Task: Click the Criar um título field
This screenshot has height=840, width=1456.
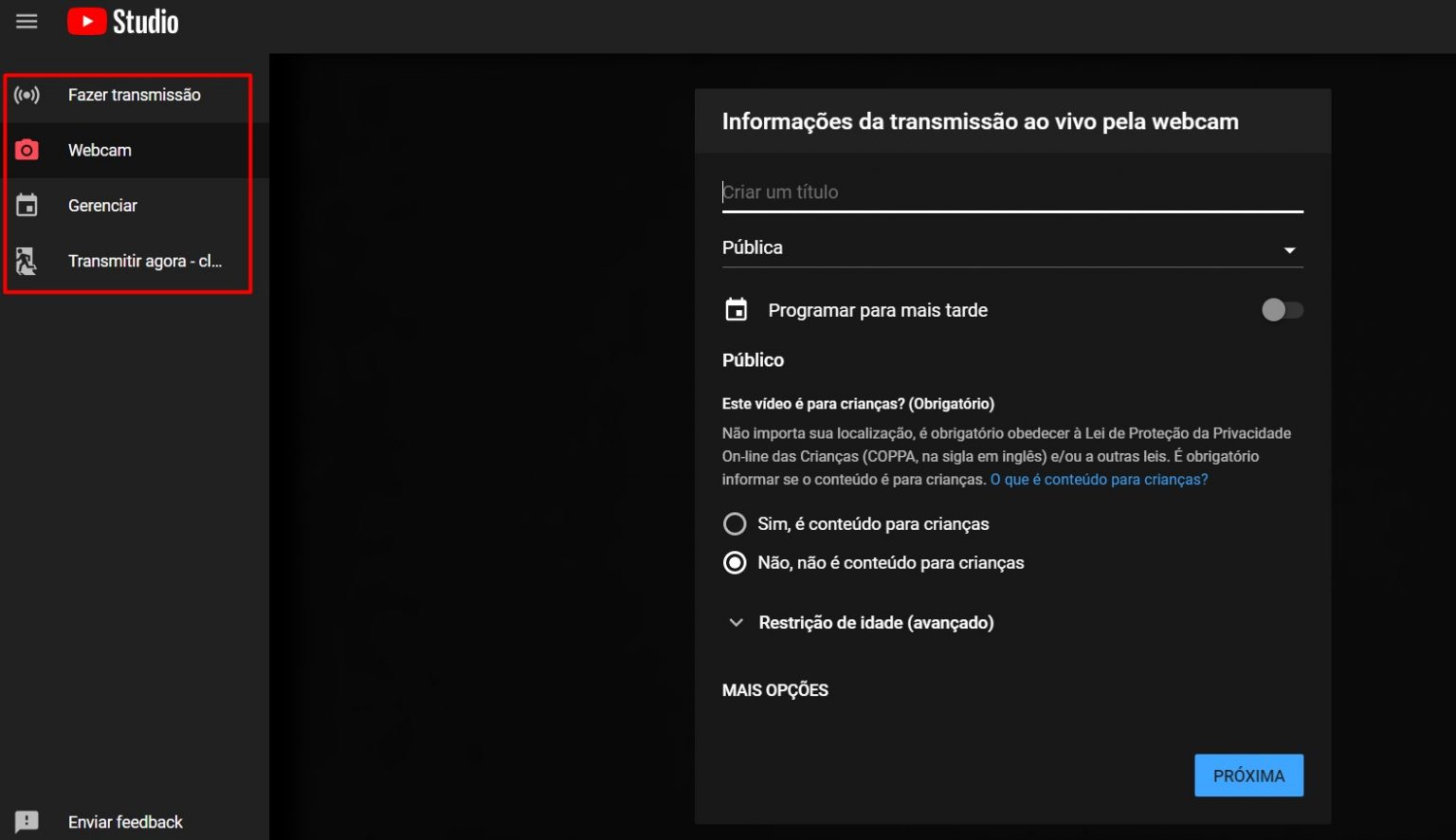Action: [x=1011, y=192]
